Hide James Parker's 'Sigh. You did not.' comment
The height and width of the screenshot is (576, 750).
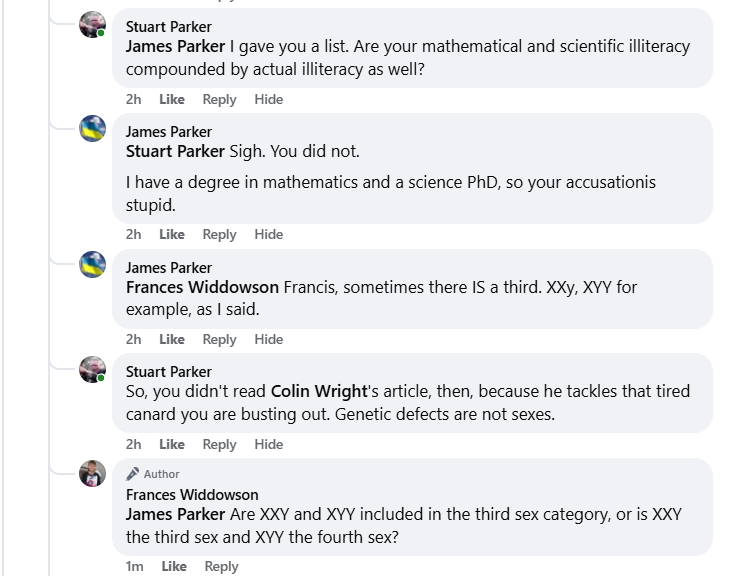268,234
